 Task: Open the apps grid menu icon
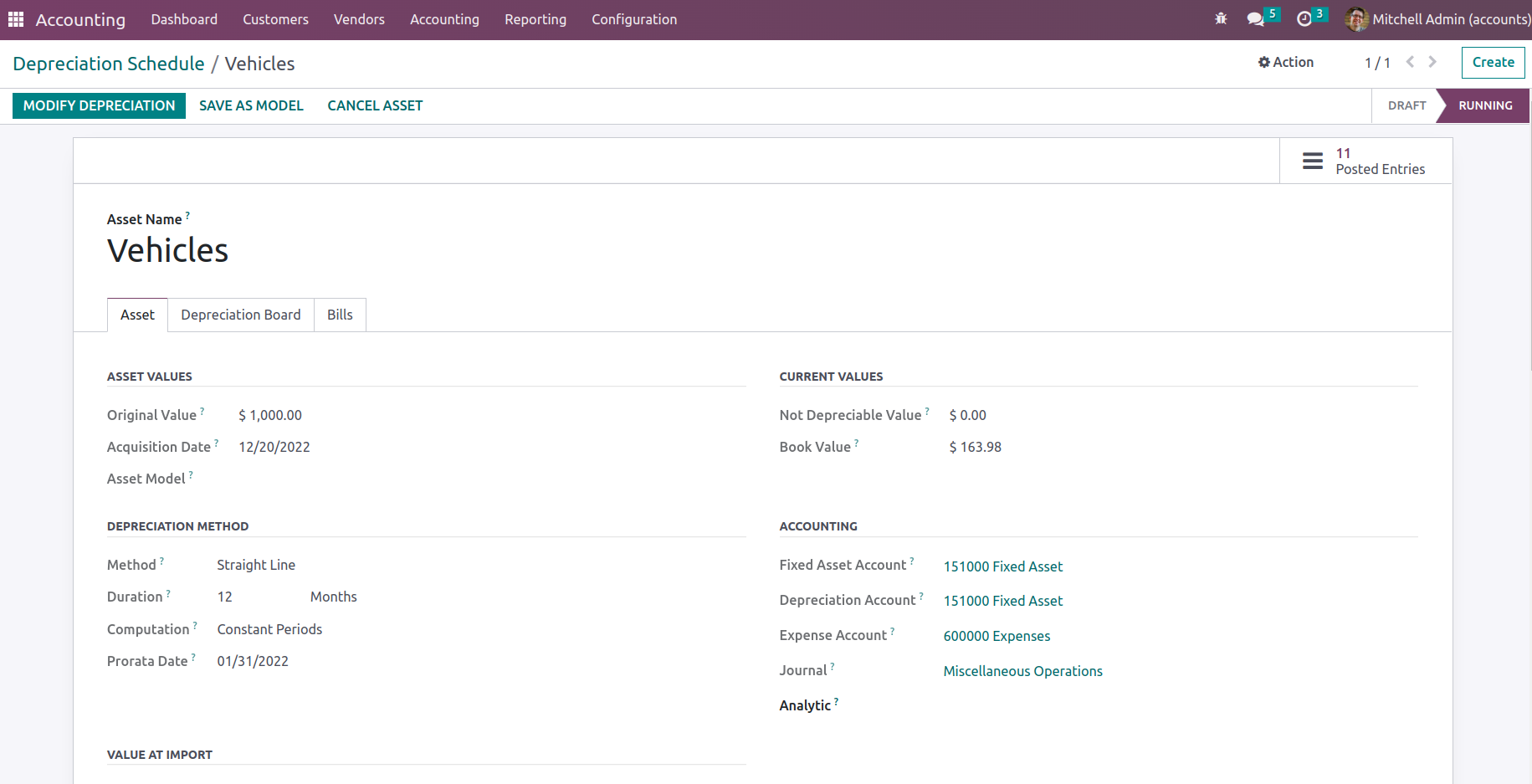click(x=16, y=19)
